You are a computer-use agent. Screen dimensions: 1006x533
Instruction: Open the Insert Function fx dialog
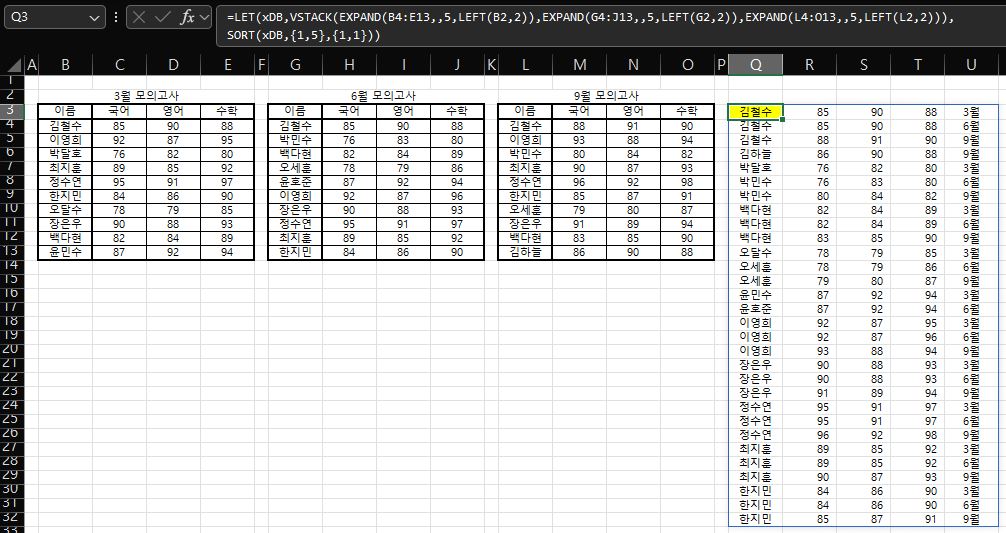pyautogui.click(x=188, y=17)
